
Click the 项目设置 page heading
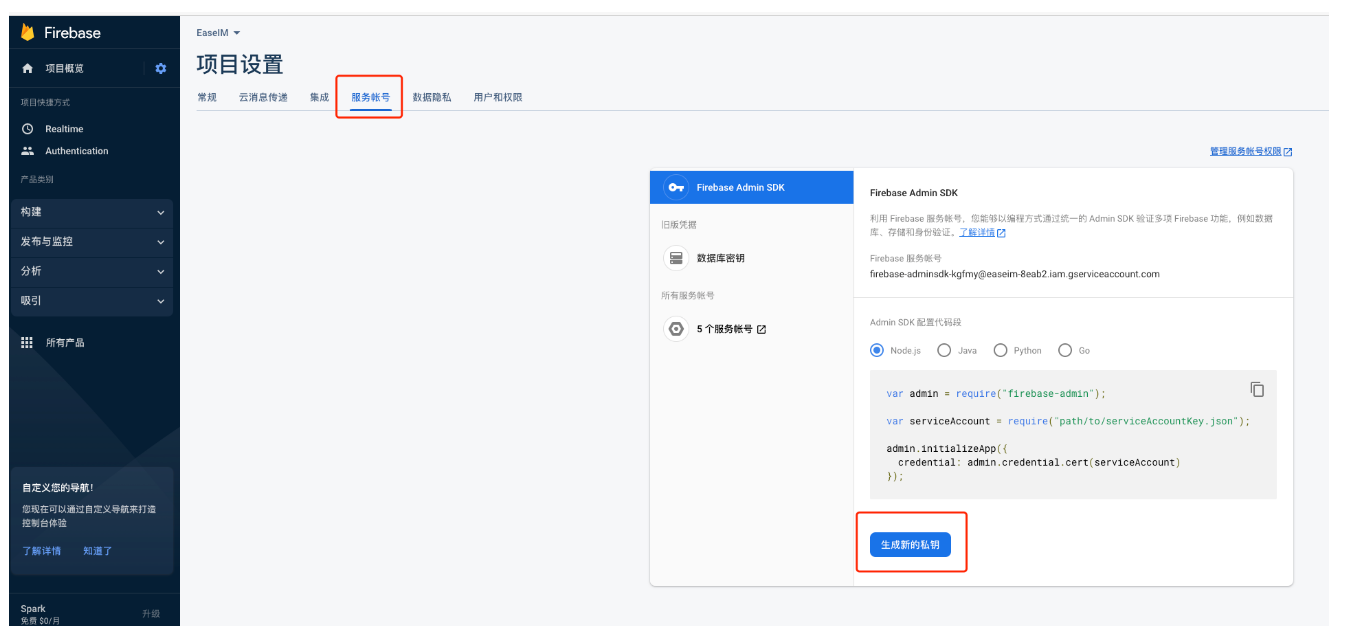point(240,64)
